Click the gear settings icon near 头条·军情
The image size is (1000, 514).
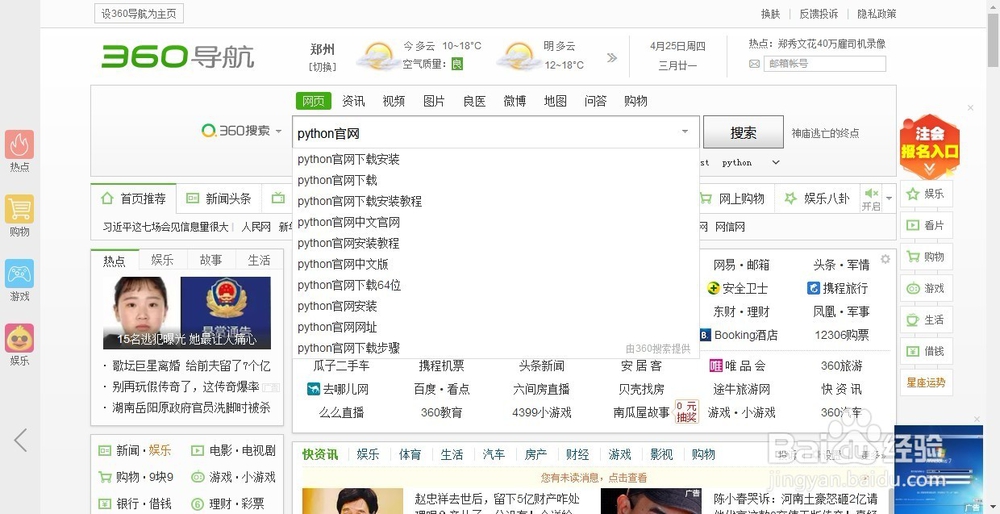885,259
